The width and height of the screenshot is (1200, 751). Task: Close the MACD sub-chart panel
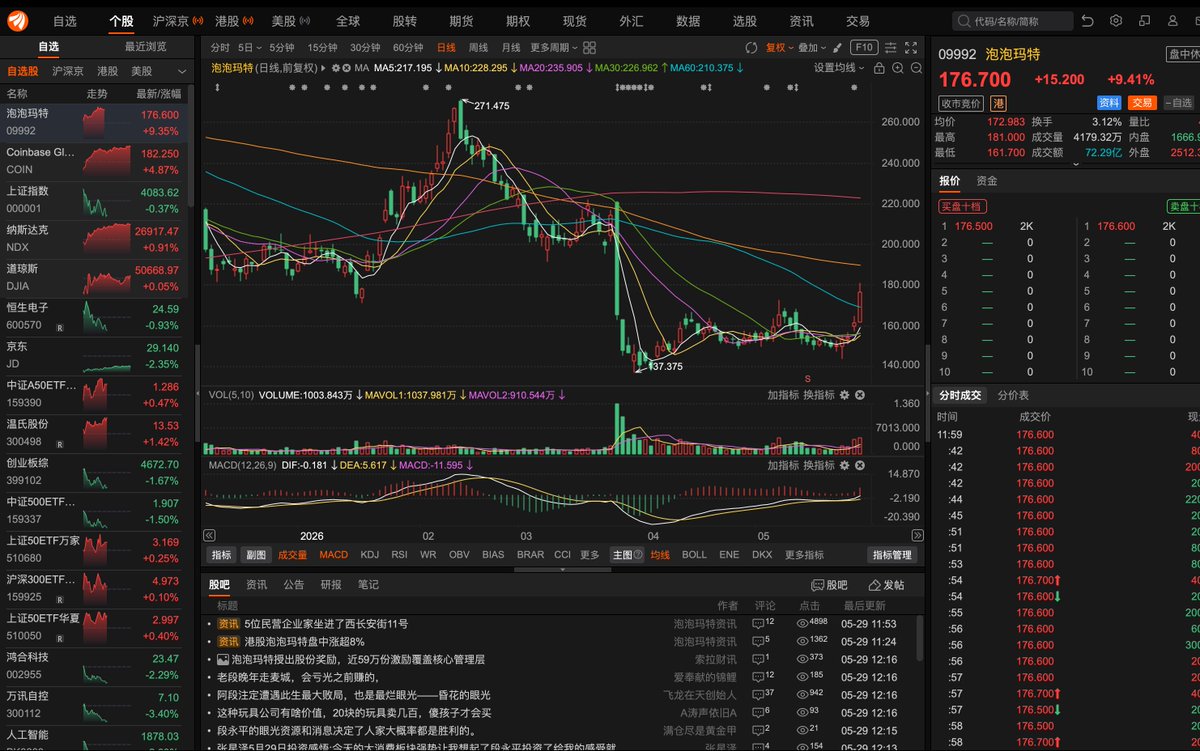pos(859,465)
